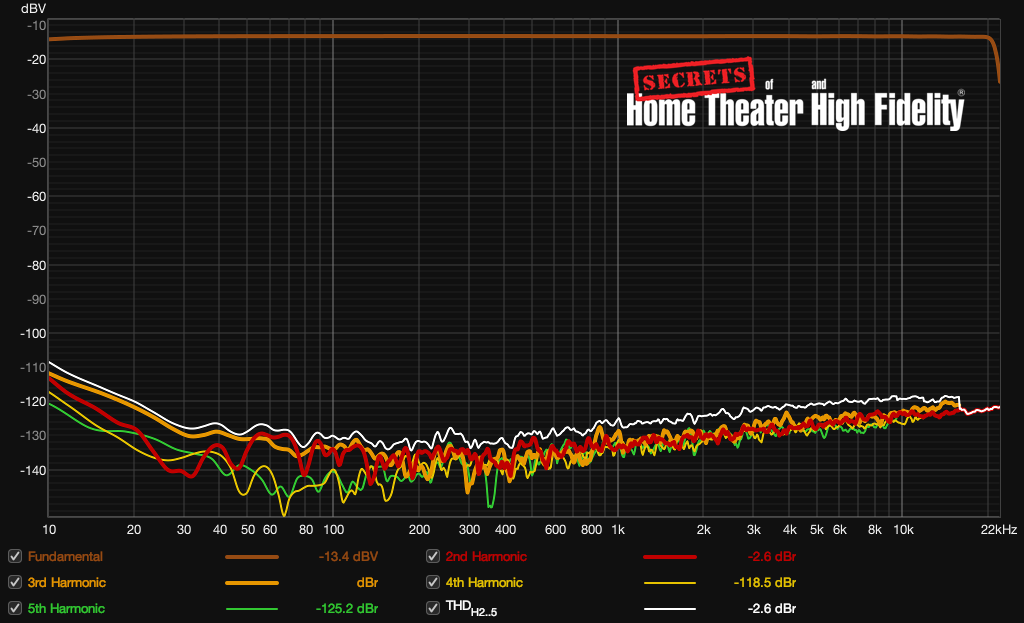Click the -125.2 dBr 5th harmonic value

[x=347, y=608]
